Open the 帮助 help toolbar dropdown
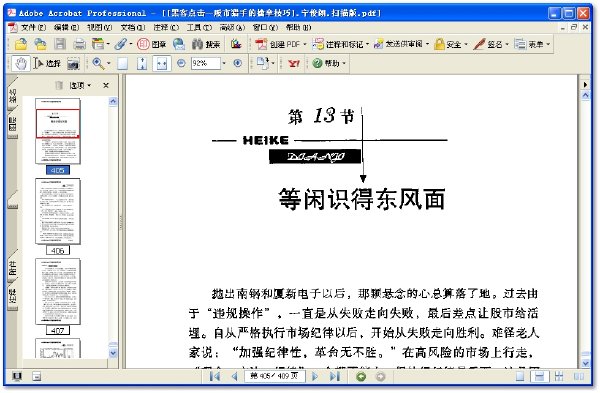The image size is (600, 393). pos(329,64)
